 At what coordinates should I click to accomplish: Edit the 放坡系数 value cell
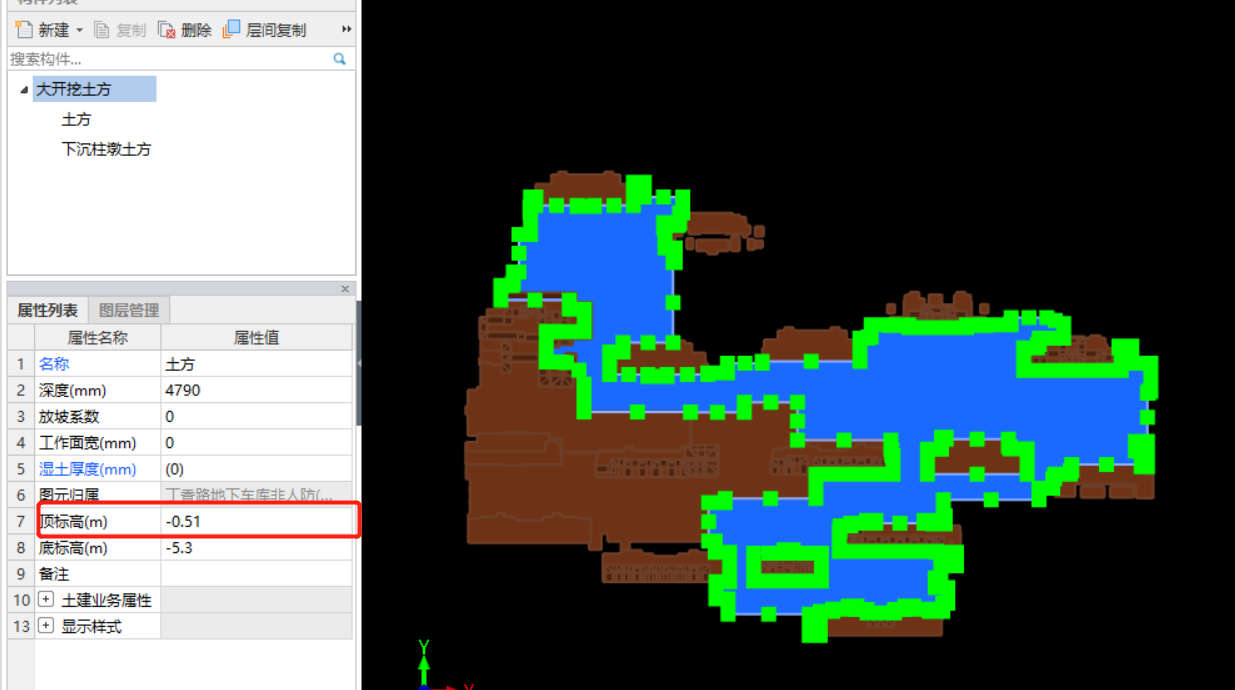point(257,416)
